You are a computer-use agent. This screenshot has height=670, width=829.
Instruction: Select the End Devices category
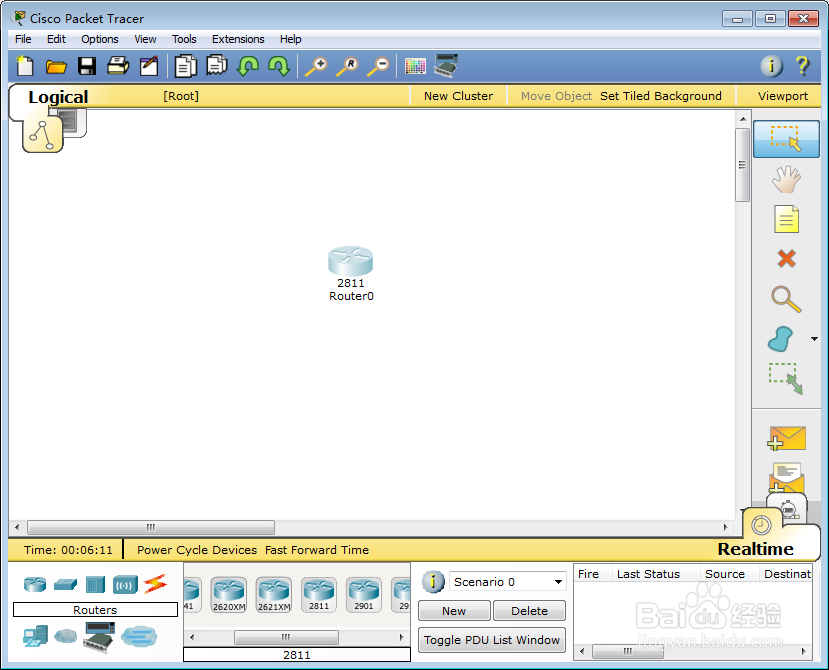click(x=35, y=636)
